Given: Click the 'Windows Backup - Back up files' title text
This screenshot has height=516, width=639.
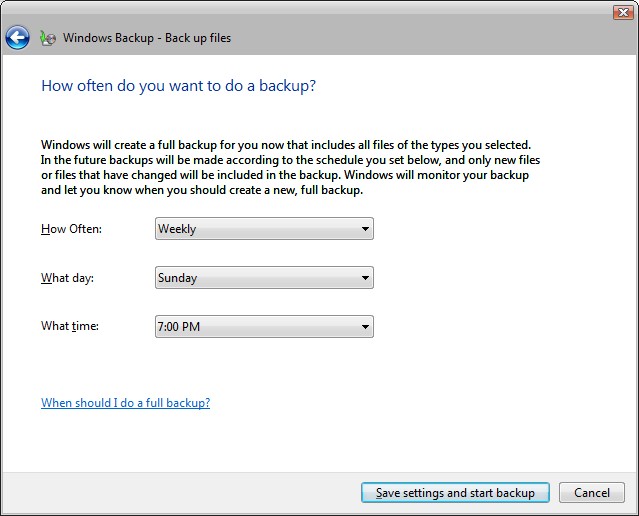Looking at the screenshot, I should (147, 38).
